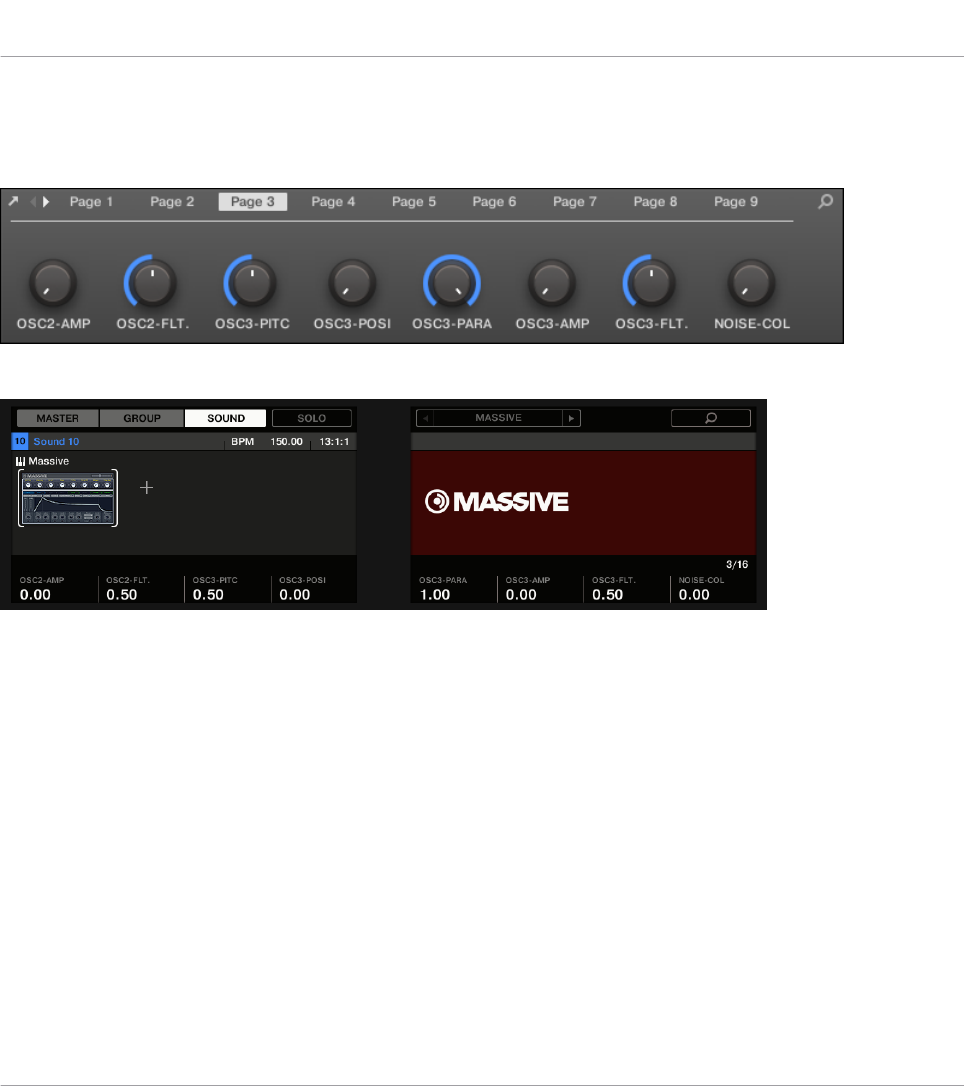
Task: Click the blue slot number 10 badge
Action: pyautogui.click(x=20, y=441)
